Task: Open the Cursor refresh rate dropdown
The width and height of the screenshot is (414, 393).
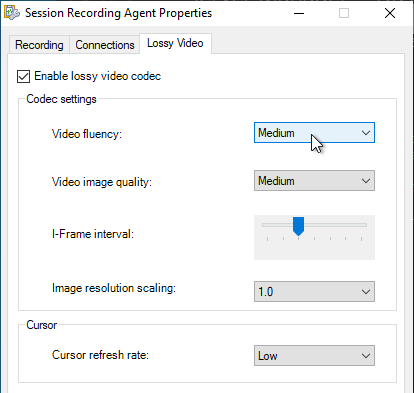Action: [314, 356]
